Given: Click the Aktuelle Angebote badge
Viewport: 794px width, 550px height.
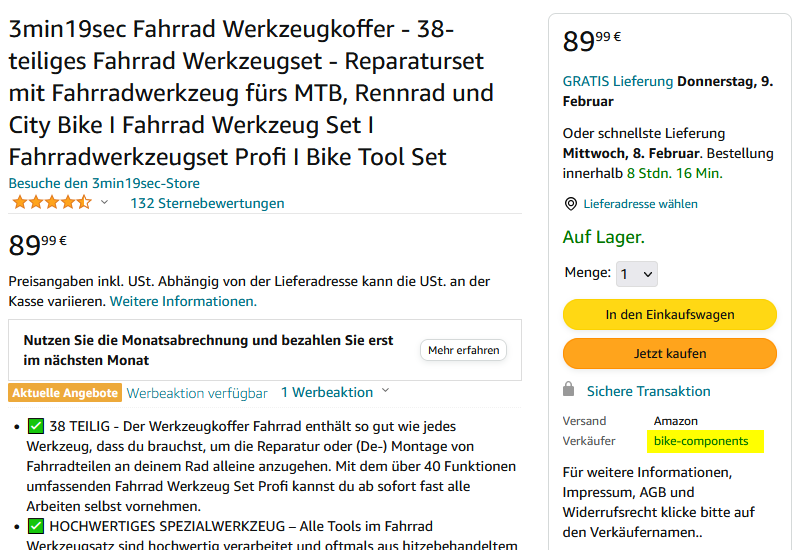Looking at the screenshot, I should [64, 392].
